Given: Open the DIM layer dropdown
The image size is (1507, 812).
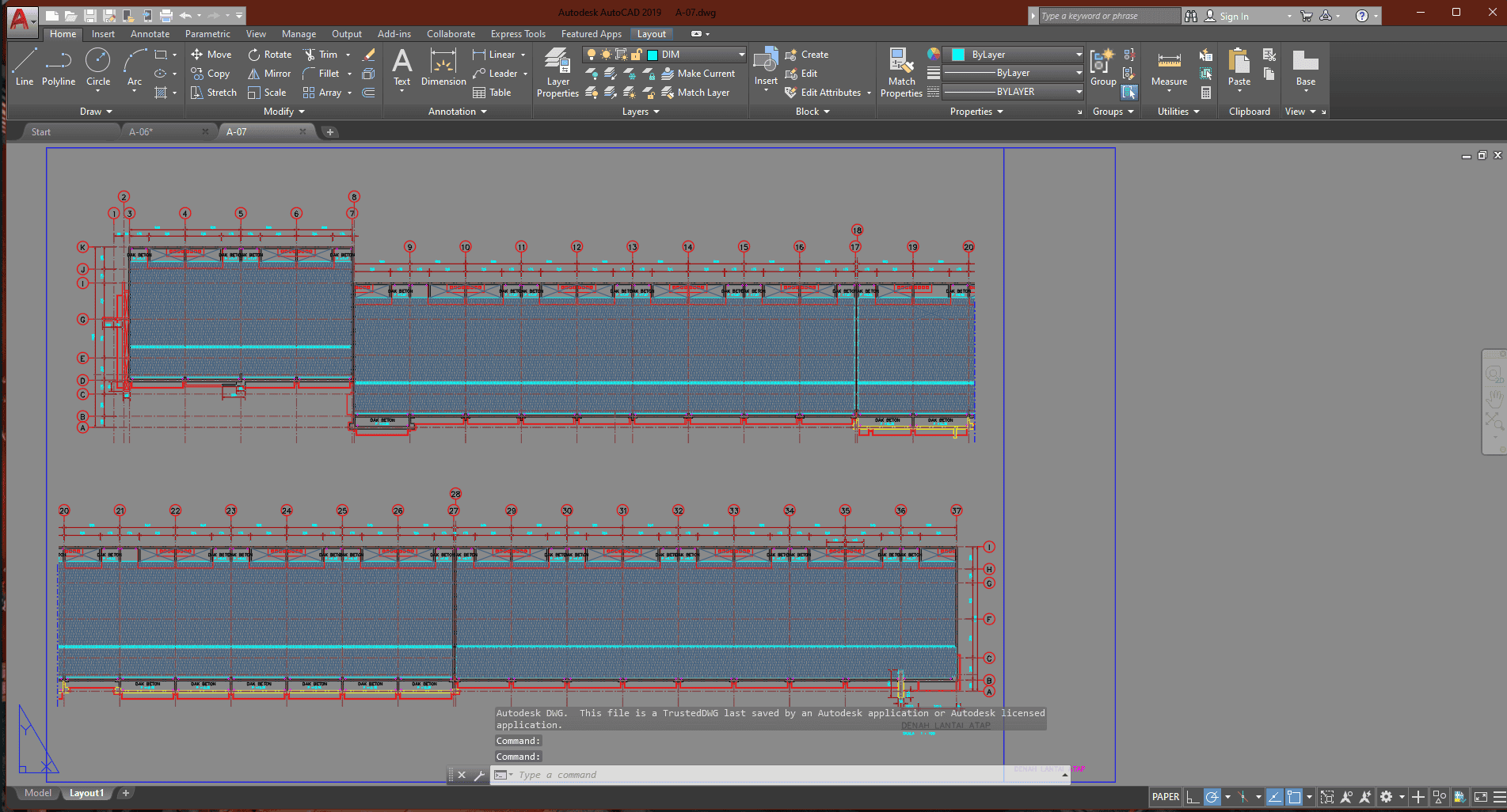Looking at the screenshot, I should pos(741,55).
